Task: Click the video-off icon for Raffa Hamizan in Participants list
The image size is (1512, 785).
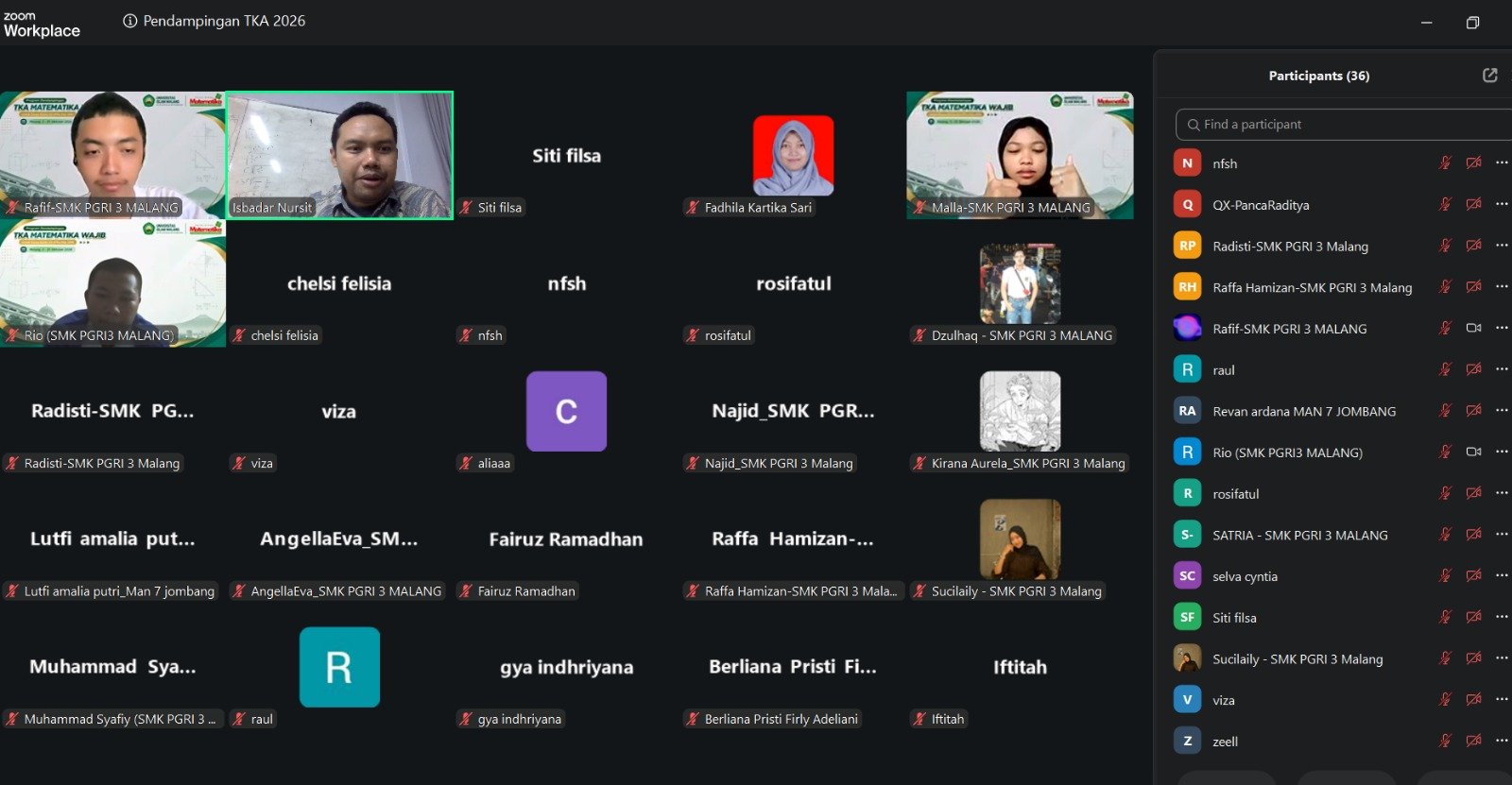Action: (x=1473, y=286)
